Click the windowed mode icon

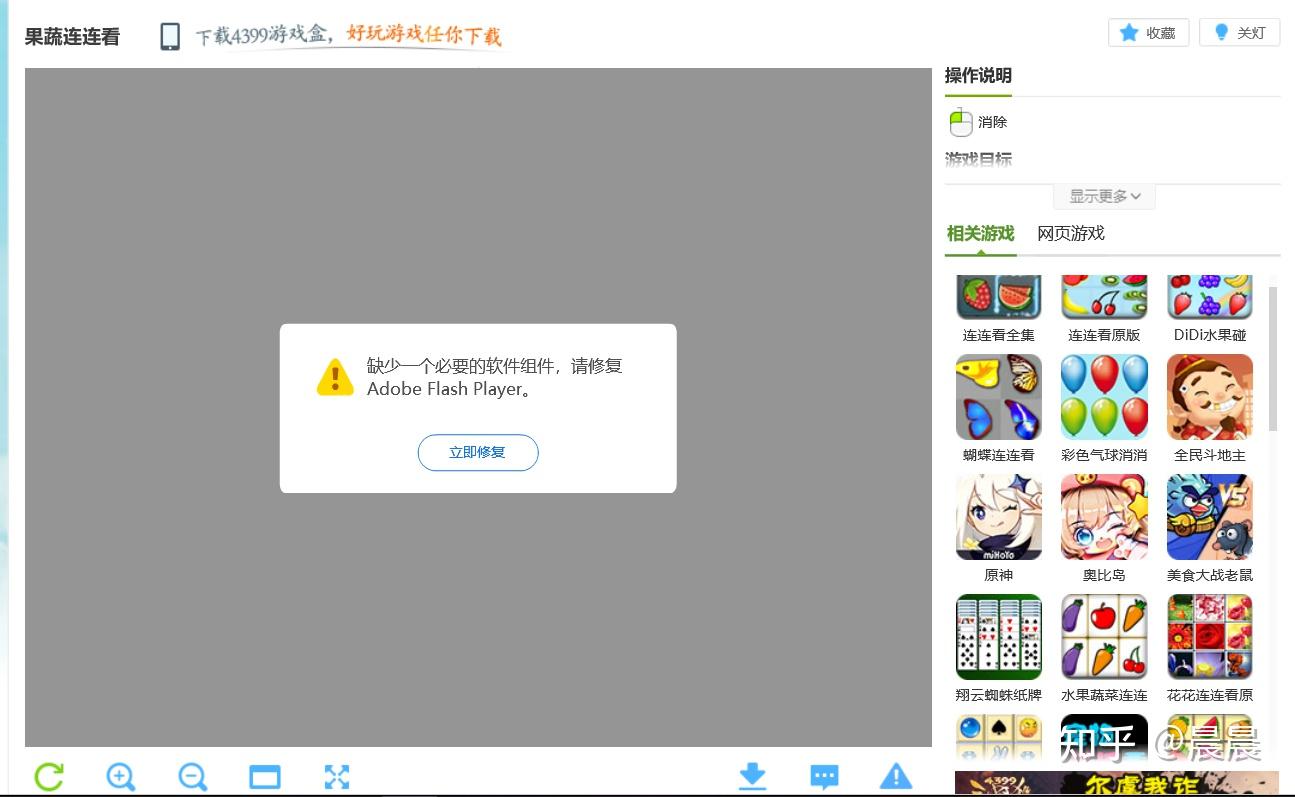265,776
